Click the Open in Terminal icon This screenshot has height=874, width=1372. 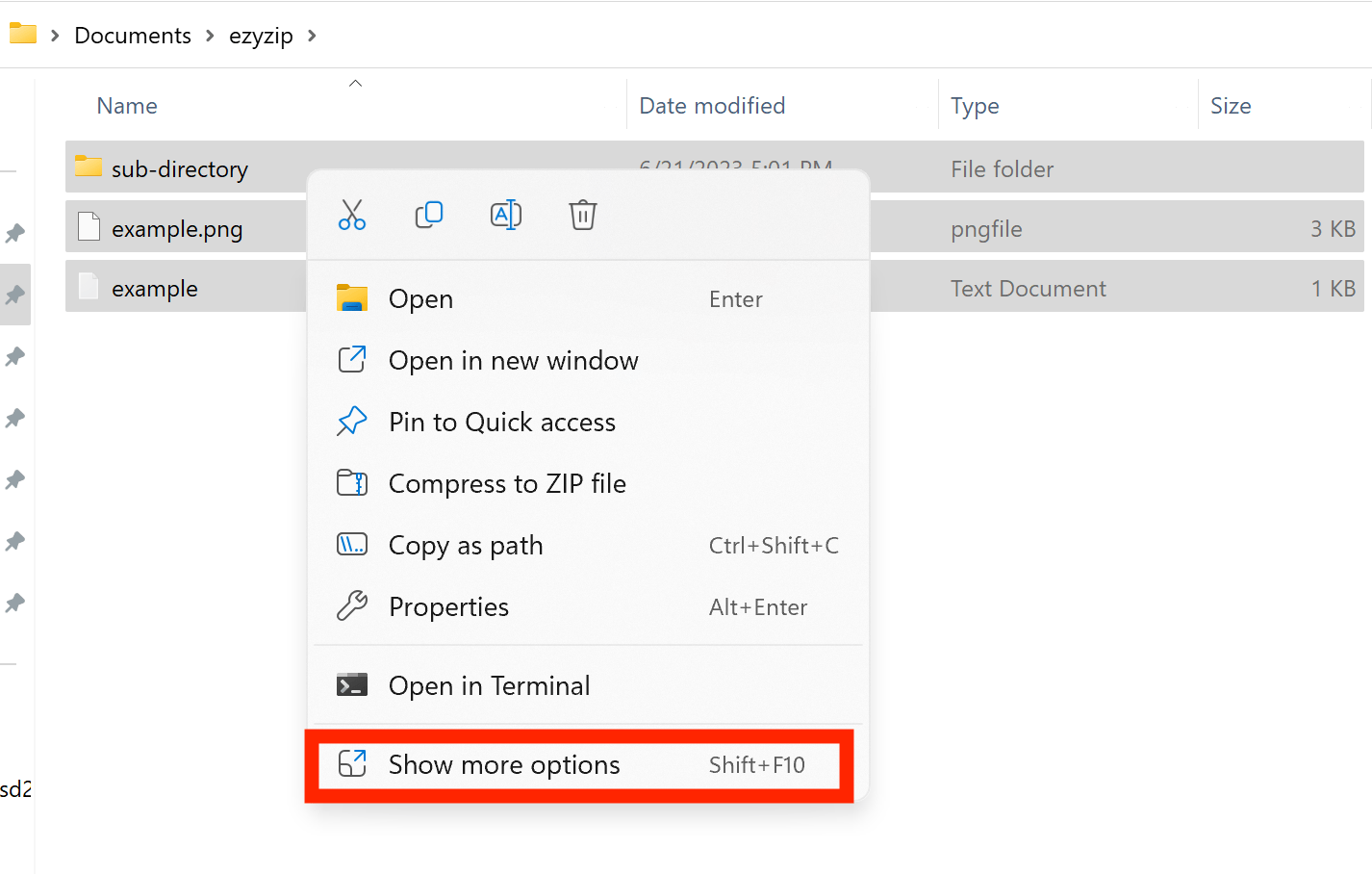353,684
